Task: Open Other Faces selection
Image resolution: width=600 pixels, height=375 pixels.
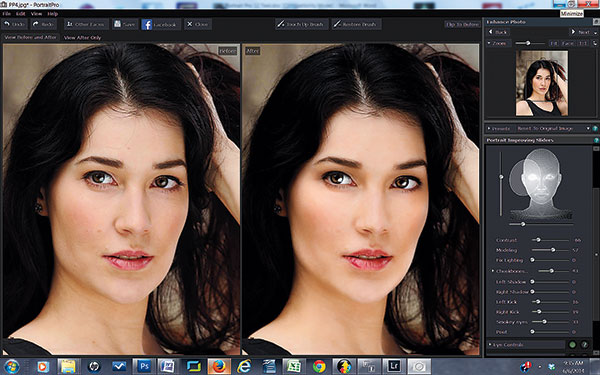Action: click(x=86, y=24)
